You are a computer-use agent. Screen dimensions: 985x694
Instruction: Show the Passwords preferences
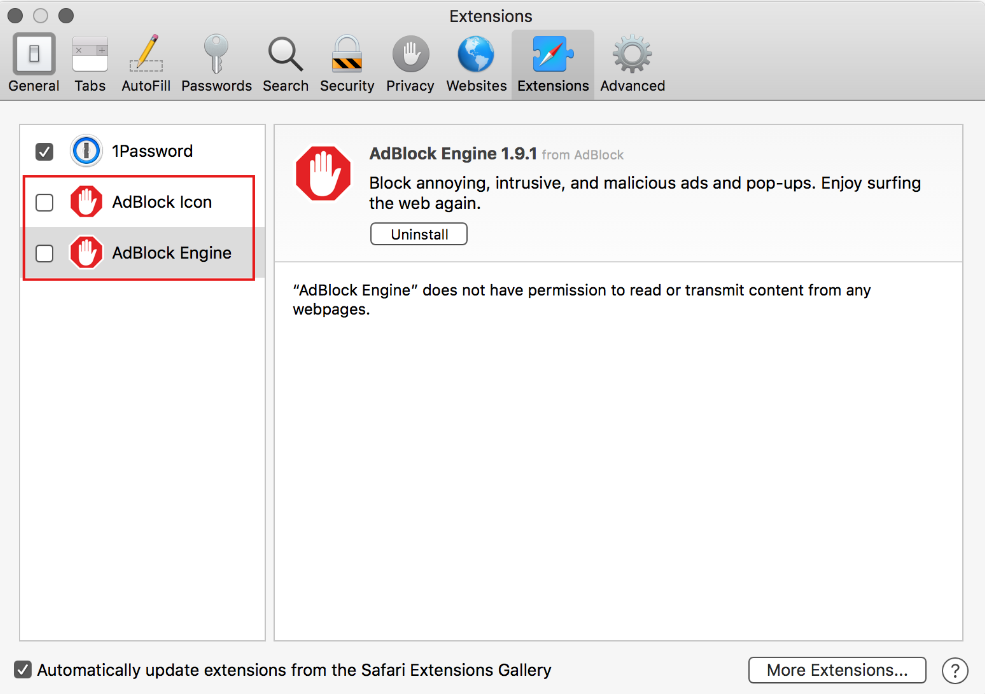[216, 64]
